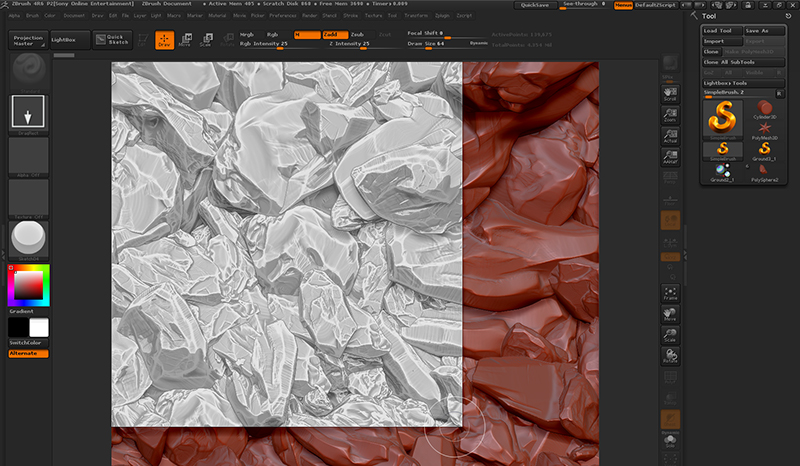Viewport: 800px width, 466px height.
Task: Toggle the Alternate color button
Action: [x=29, y=353]
